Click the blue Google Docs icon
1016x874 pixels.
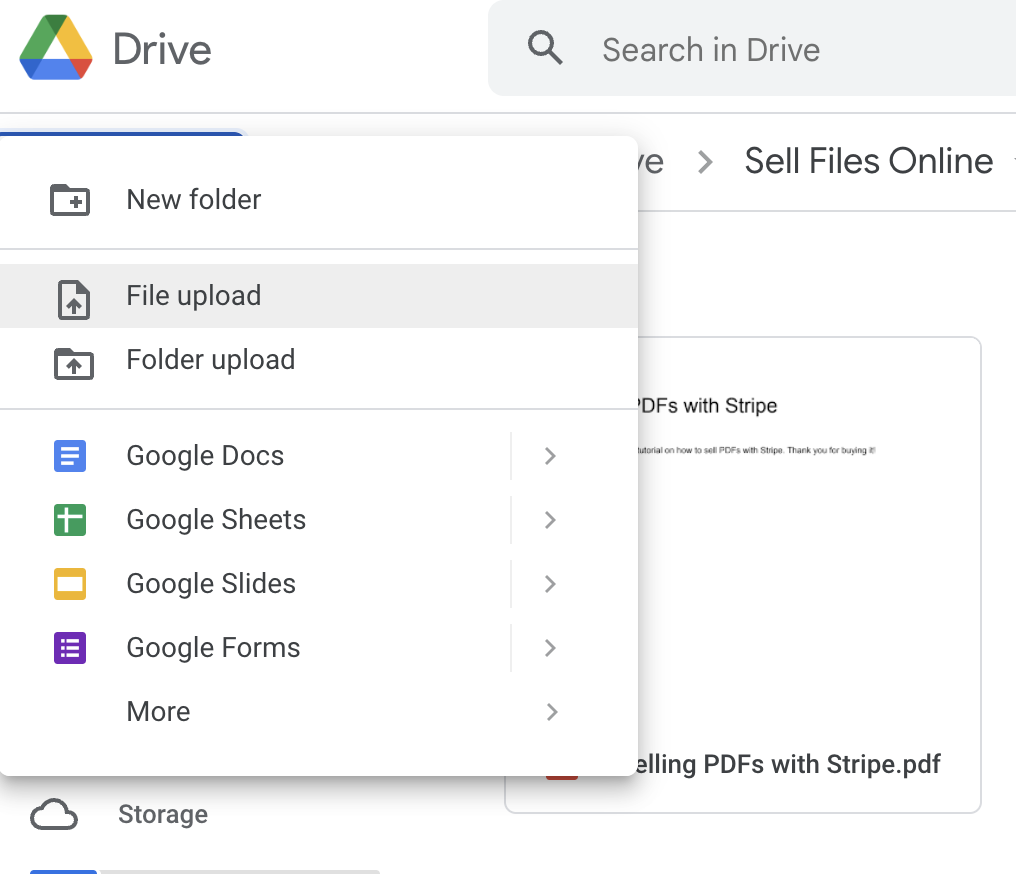(x=70, y=455)
